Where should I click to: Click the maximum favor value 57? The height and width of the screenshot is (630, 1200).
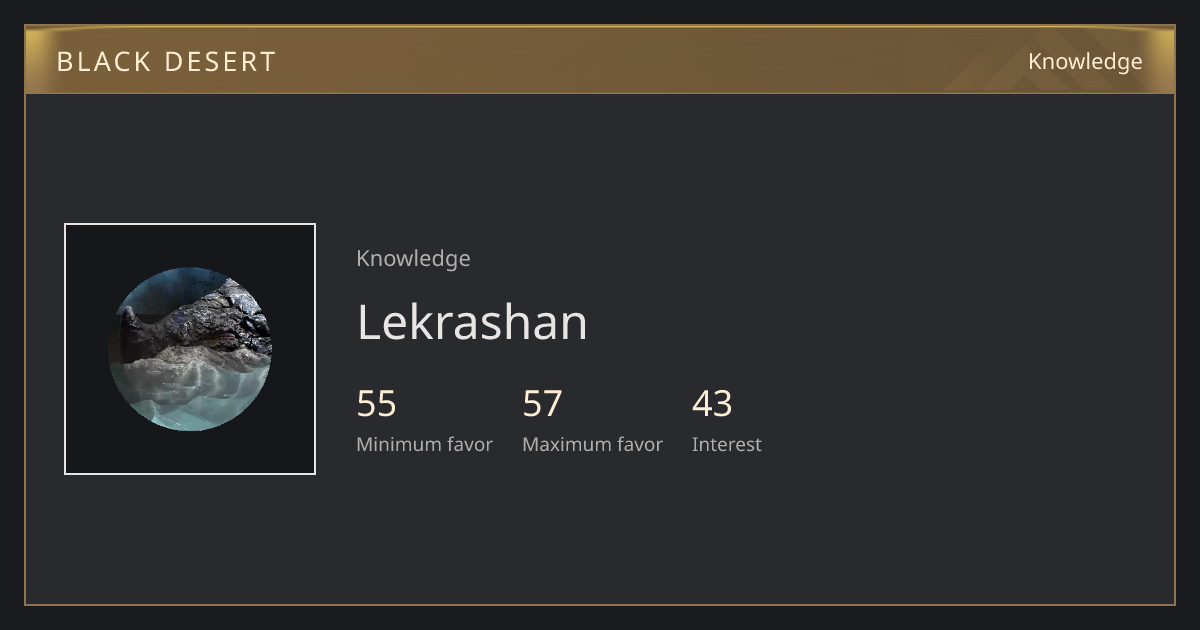[x=543, y=404]
